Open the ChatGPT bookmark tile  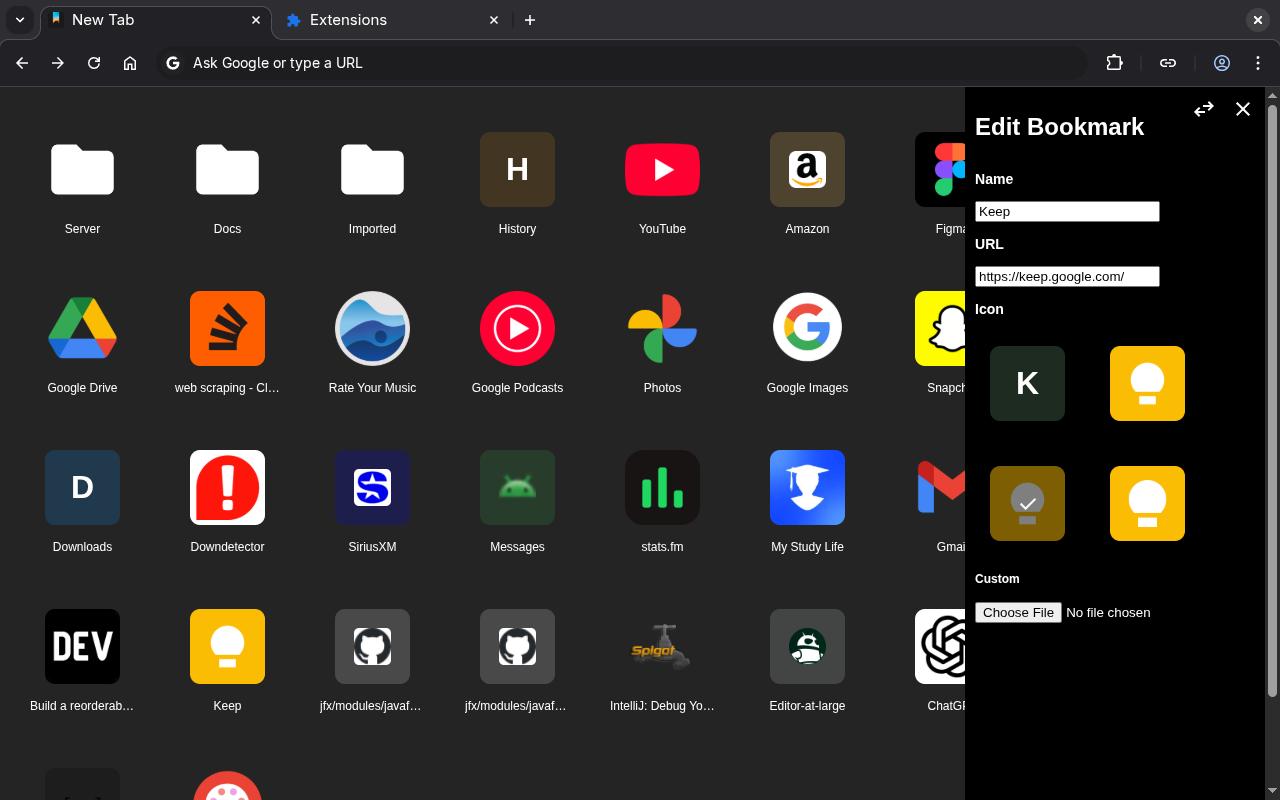point(940,647)
